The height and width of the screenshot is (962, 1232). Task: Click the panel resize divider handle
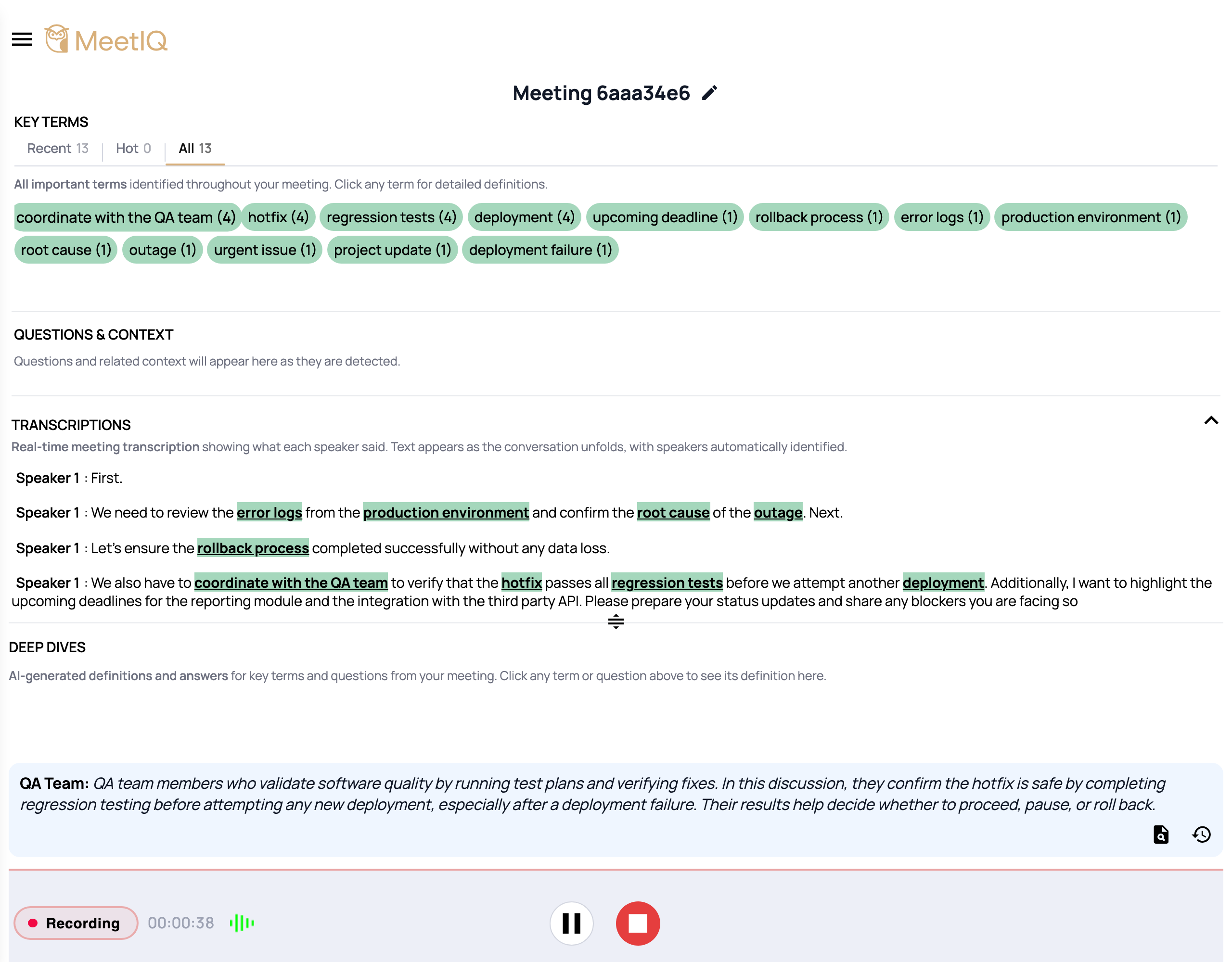[x=616, y=621]
